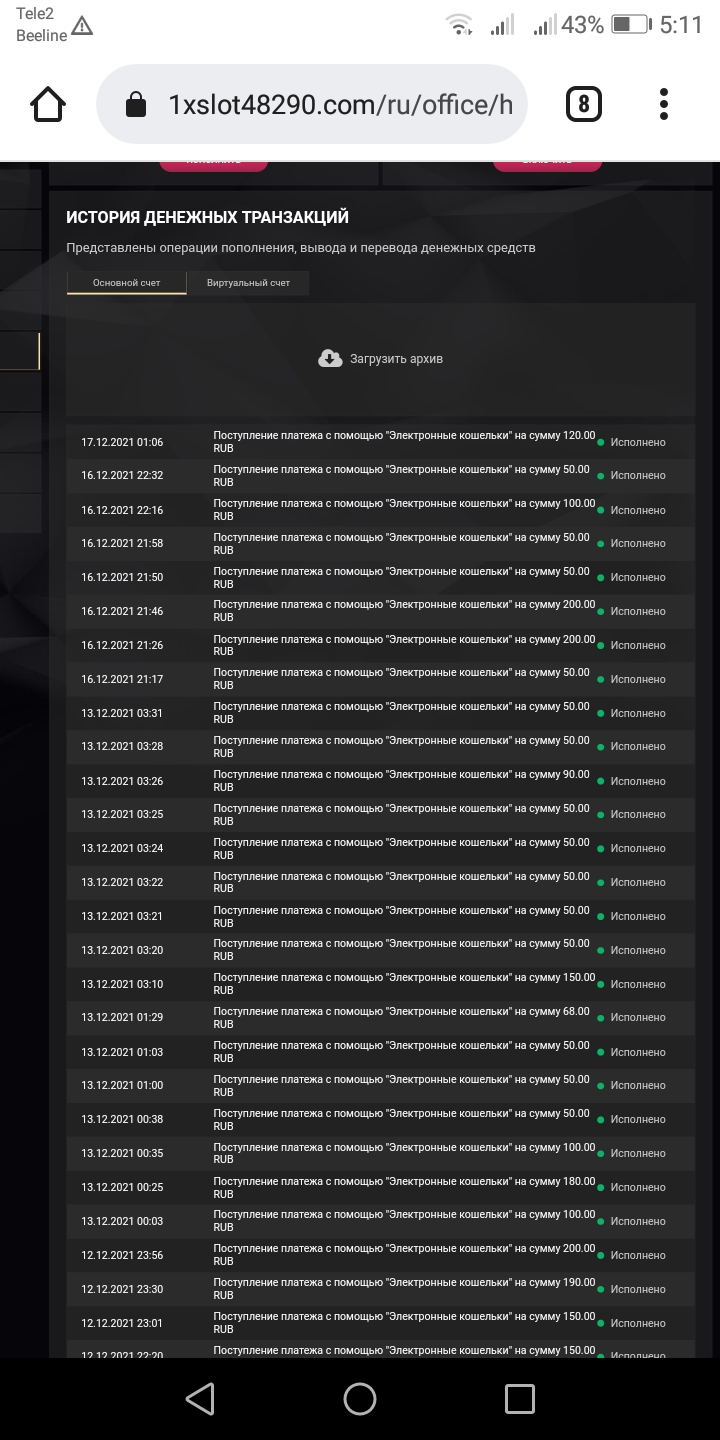The width and height of the screenshot is (720, 1440).
Task: Select the 12.12.2021 23:30 transaction for 190.00
Action: point(380,1289)
